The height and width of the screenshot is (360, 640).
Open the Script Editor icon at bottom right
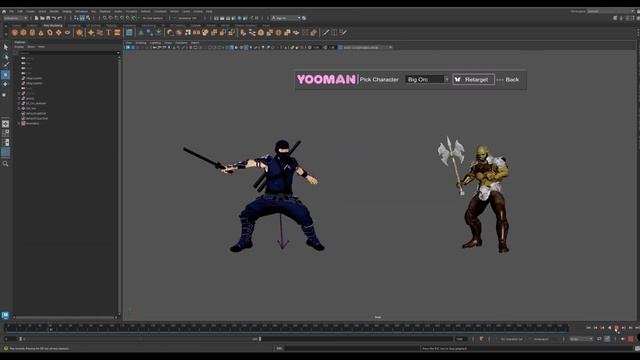[x=637, y=349]
